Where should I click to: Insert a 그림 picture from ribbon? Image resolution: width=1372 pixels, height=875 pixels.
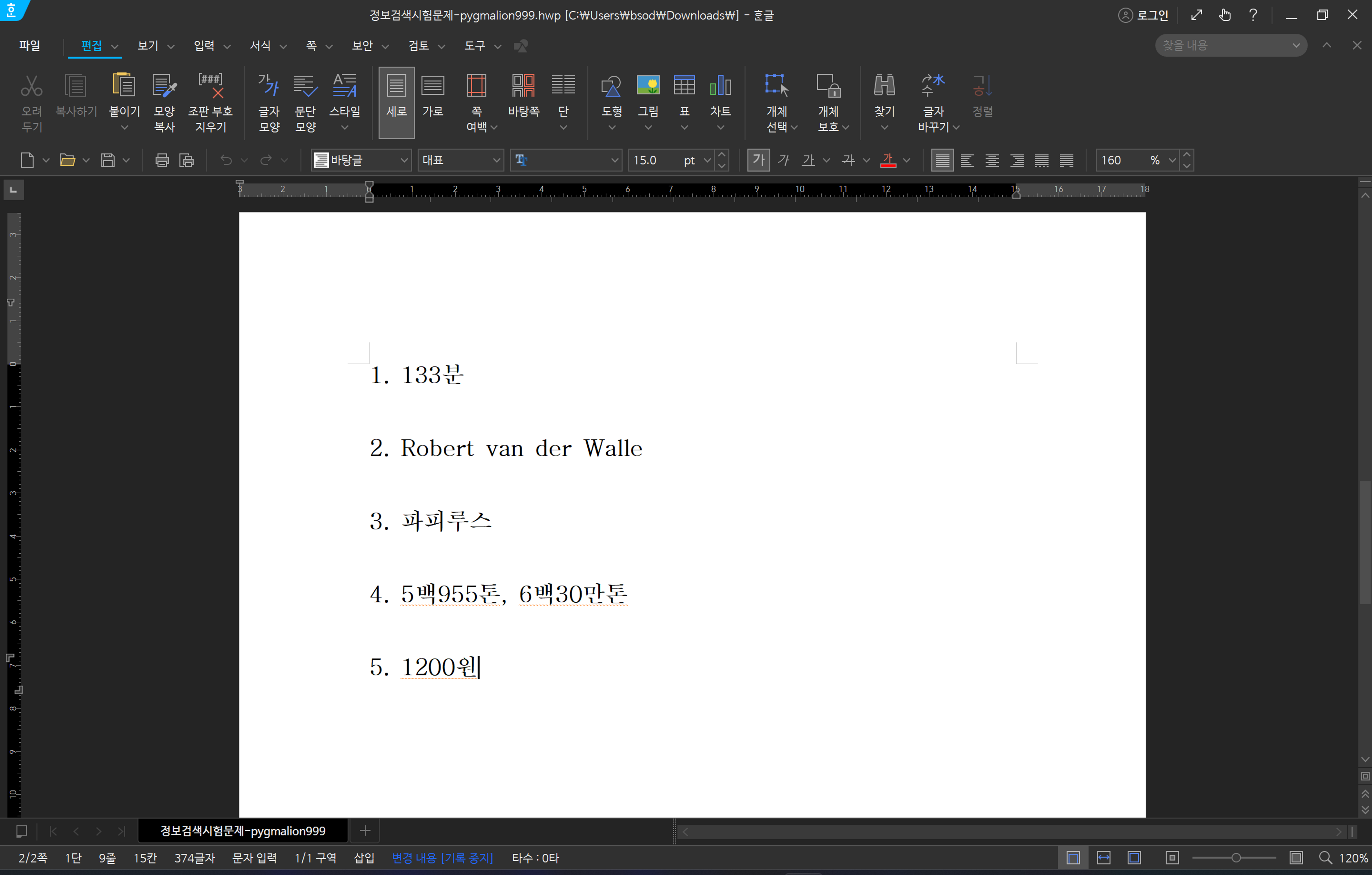pyautogui.click(x=648, y=86)
